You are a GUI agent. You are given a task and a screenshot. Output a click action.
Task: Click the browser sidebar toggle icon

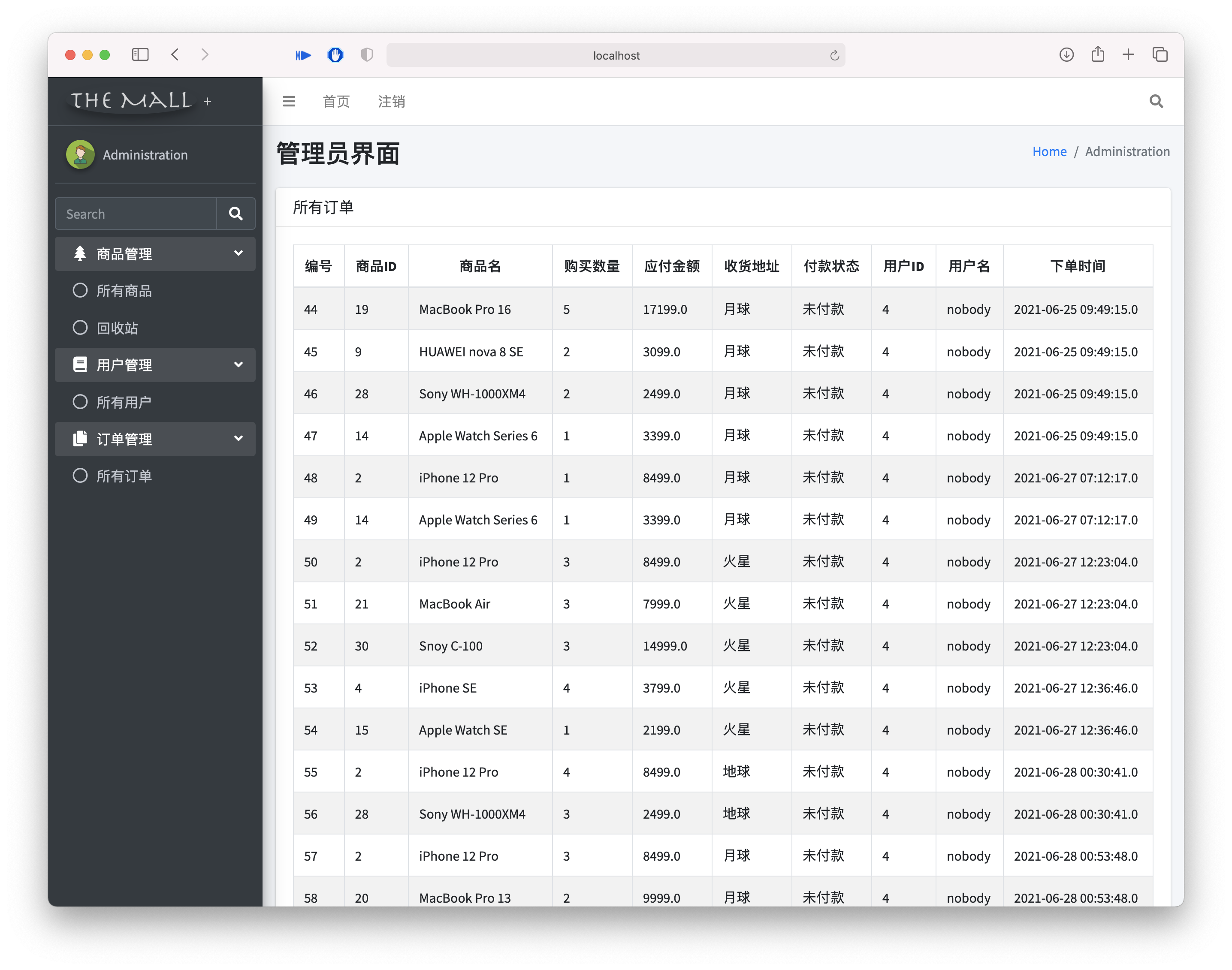pyautogui.click(x=140, y=54)
